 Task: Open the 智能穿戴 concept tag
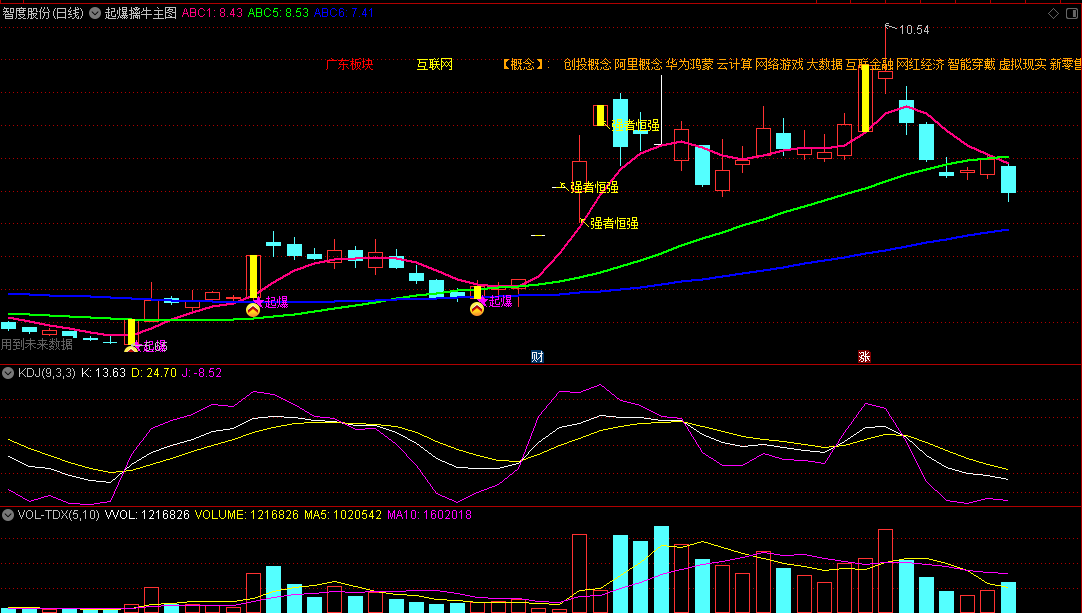click(972, 64)
